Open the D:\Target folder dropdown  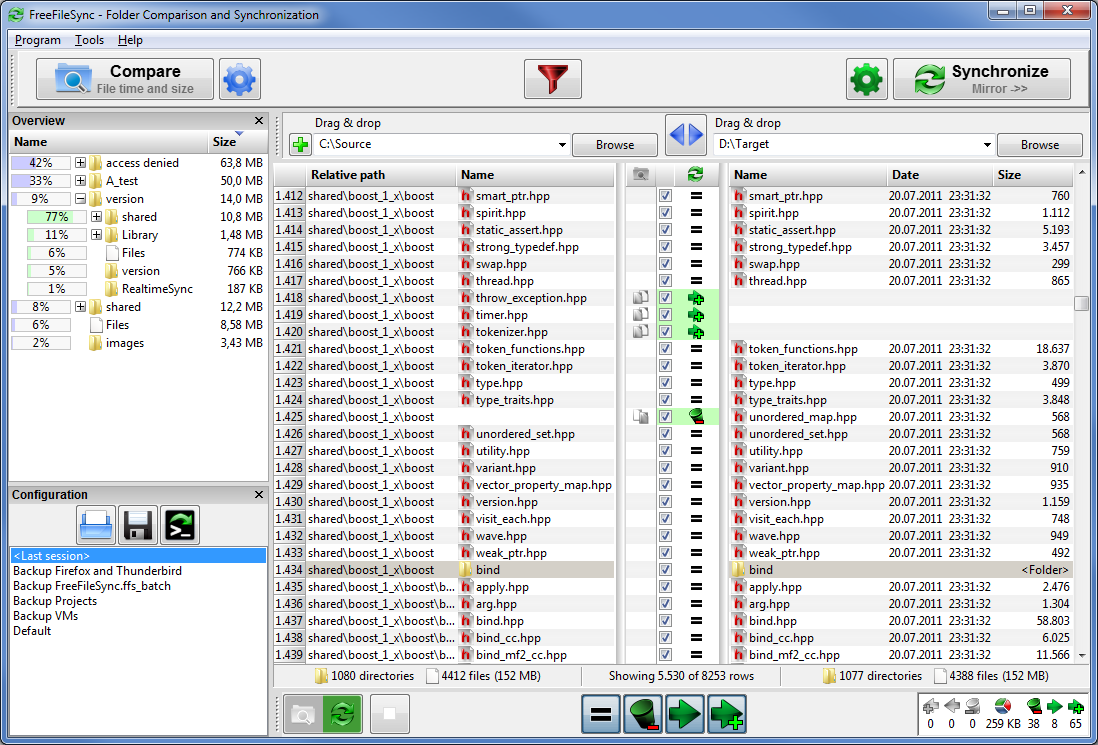(x=987, y=145)
